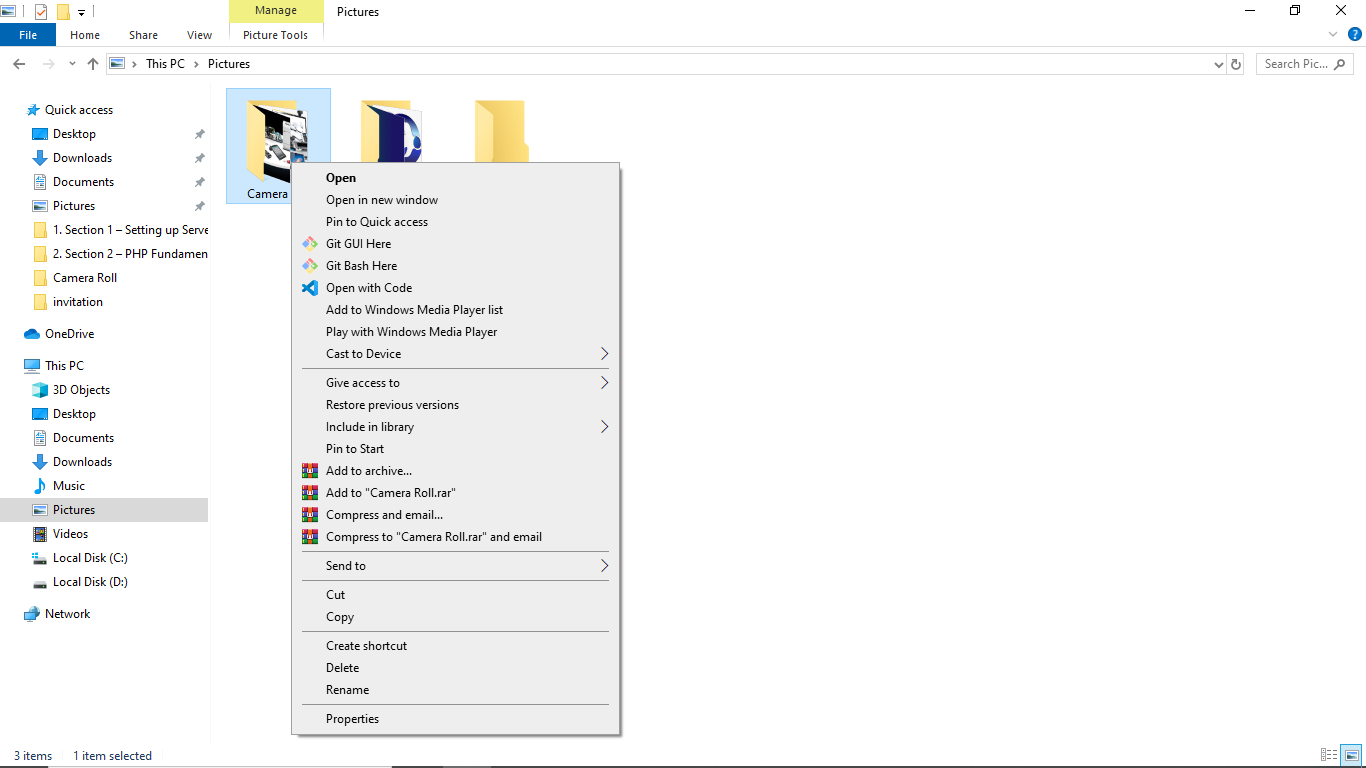Choose Rename in the context menu
Viewport: 1366px width, 768px height.
point(347,690)
